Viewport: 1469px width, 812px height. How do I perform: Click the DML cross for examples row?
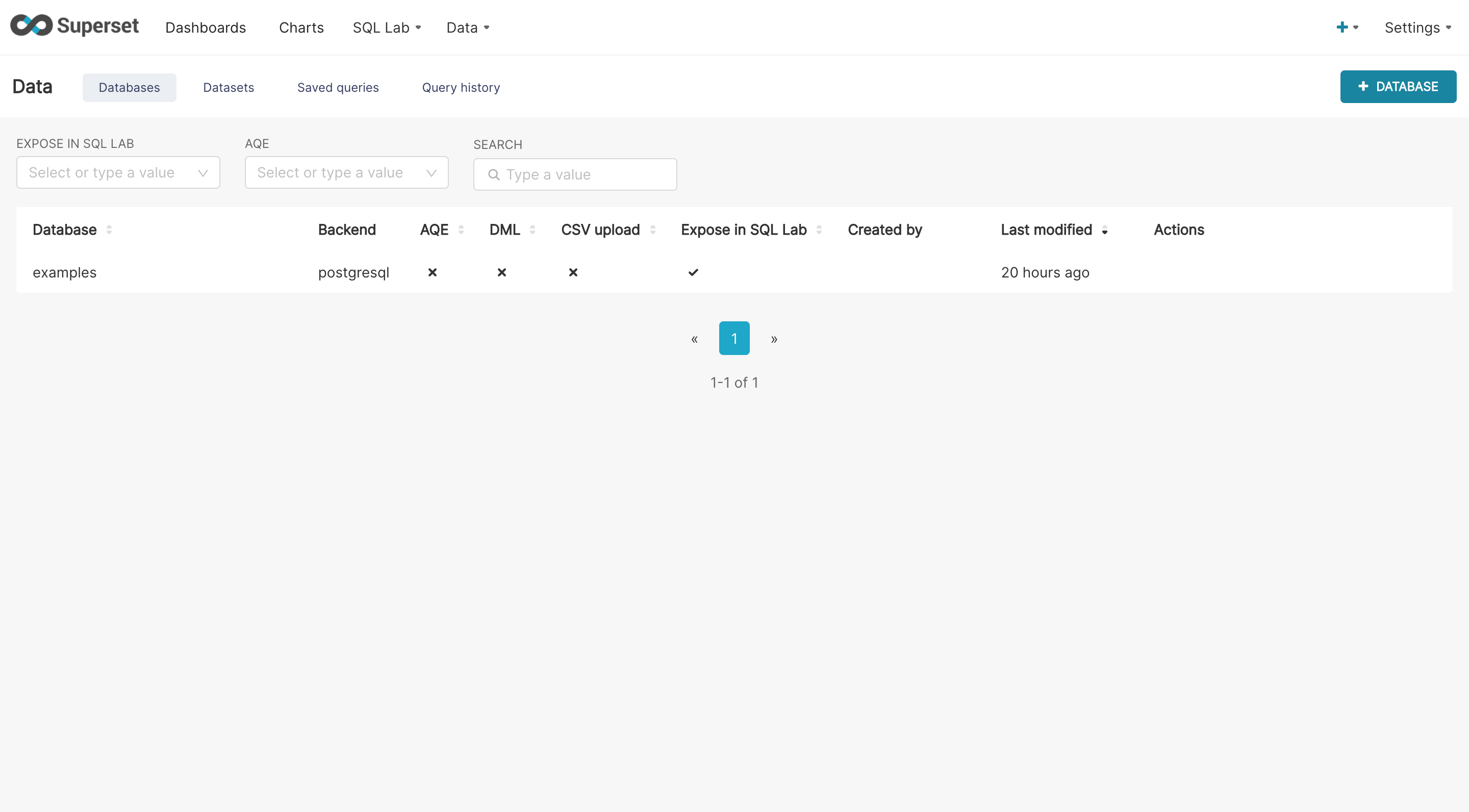click(502, 272)
